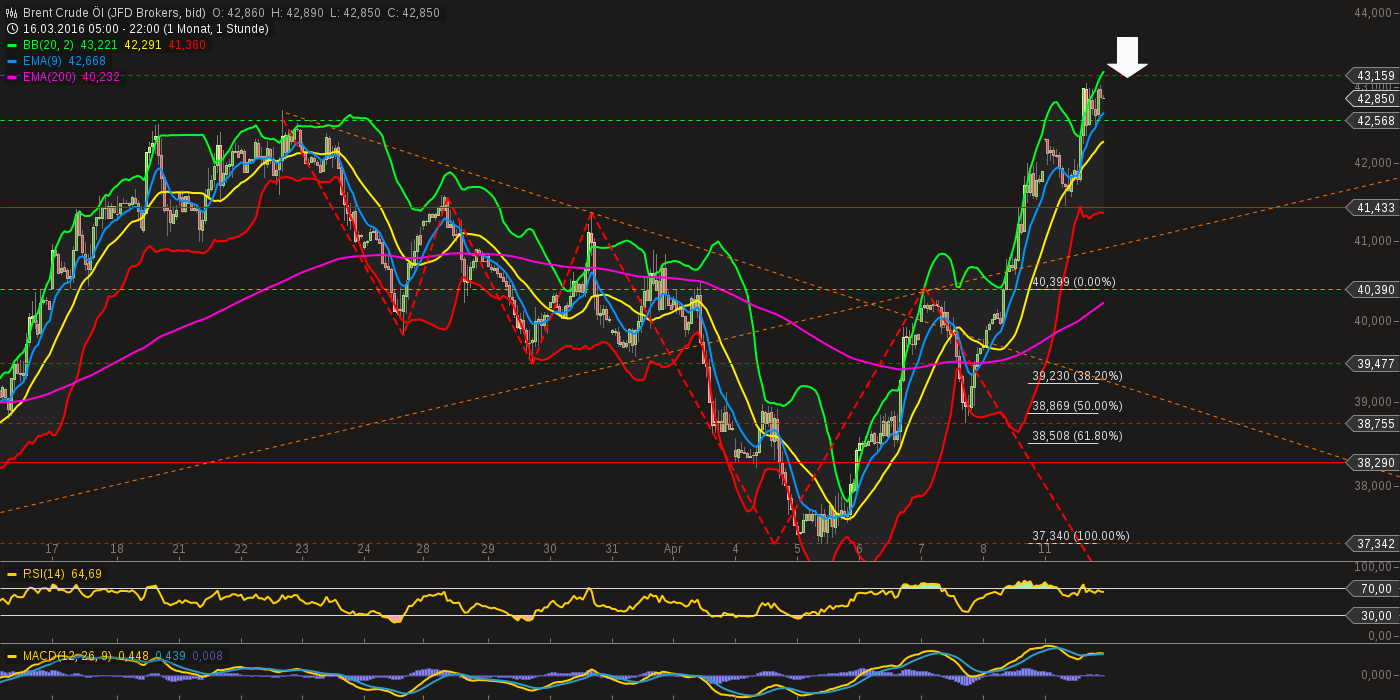This screenshot has height=700, width=1400.
Task: Click the candlestick chart-type icon beside Brent Crude Öl
Action: click(12, 13)
